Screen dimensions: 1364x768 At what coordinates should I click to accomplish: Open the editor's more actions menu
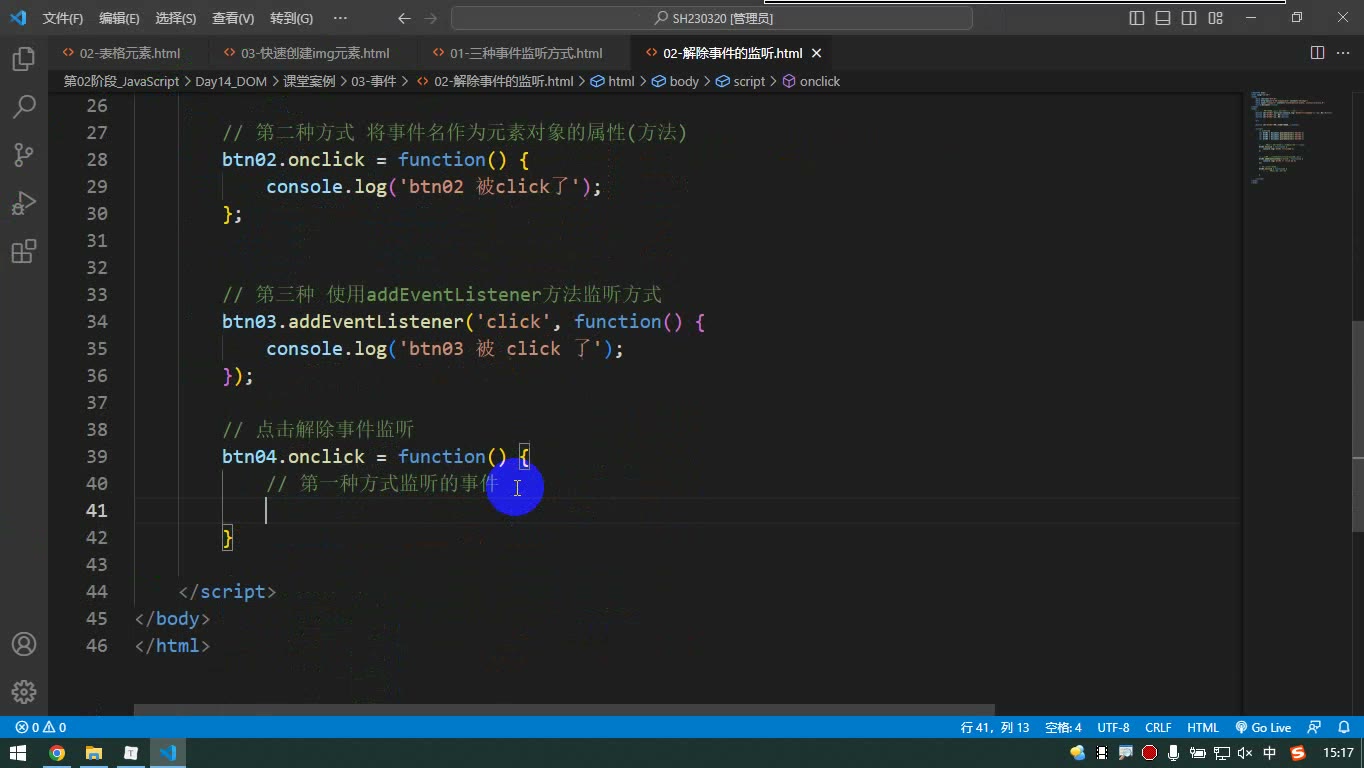pyautogui.click(x=1343, y=53)
